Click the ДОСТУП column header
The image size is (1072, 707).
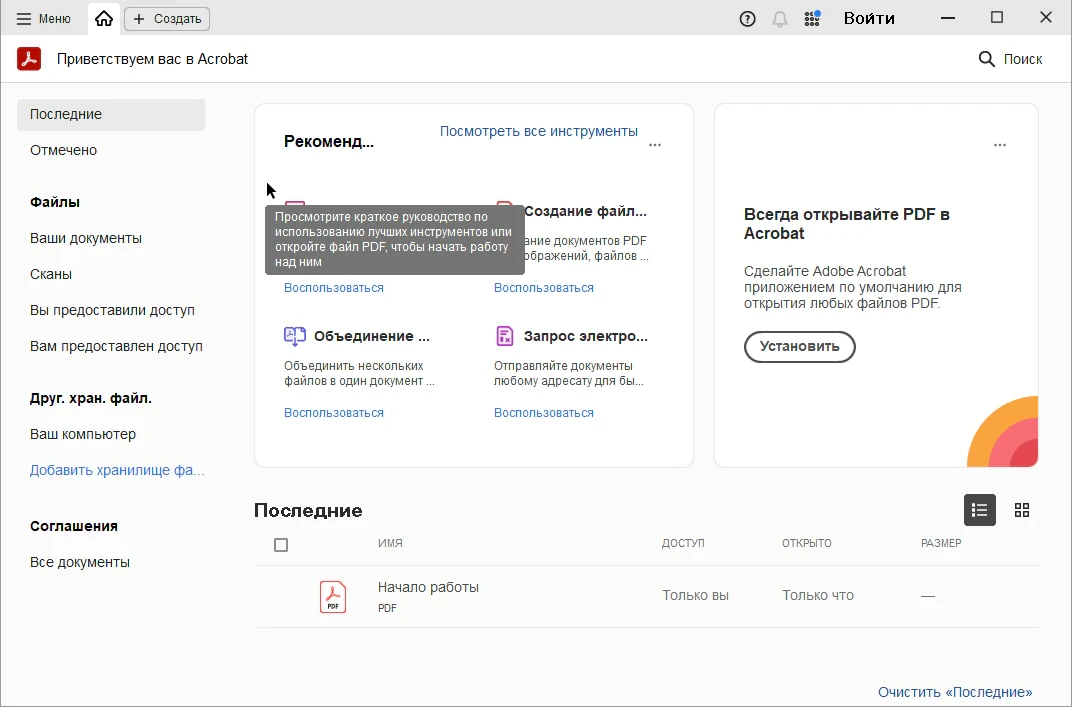coord(683,543)
